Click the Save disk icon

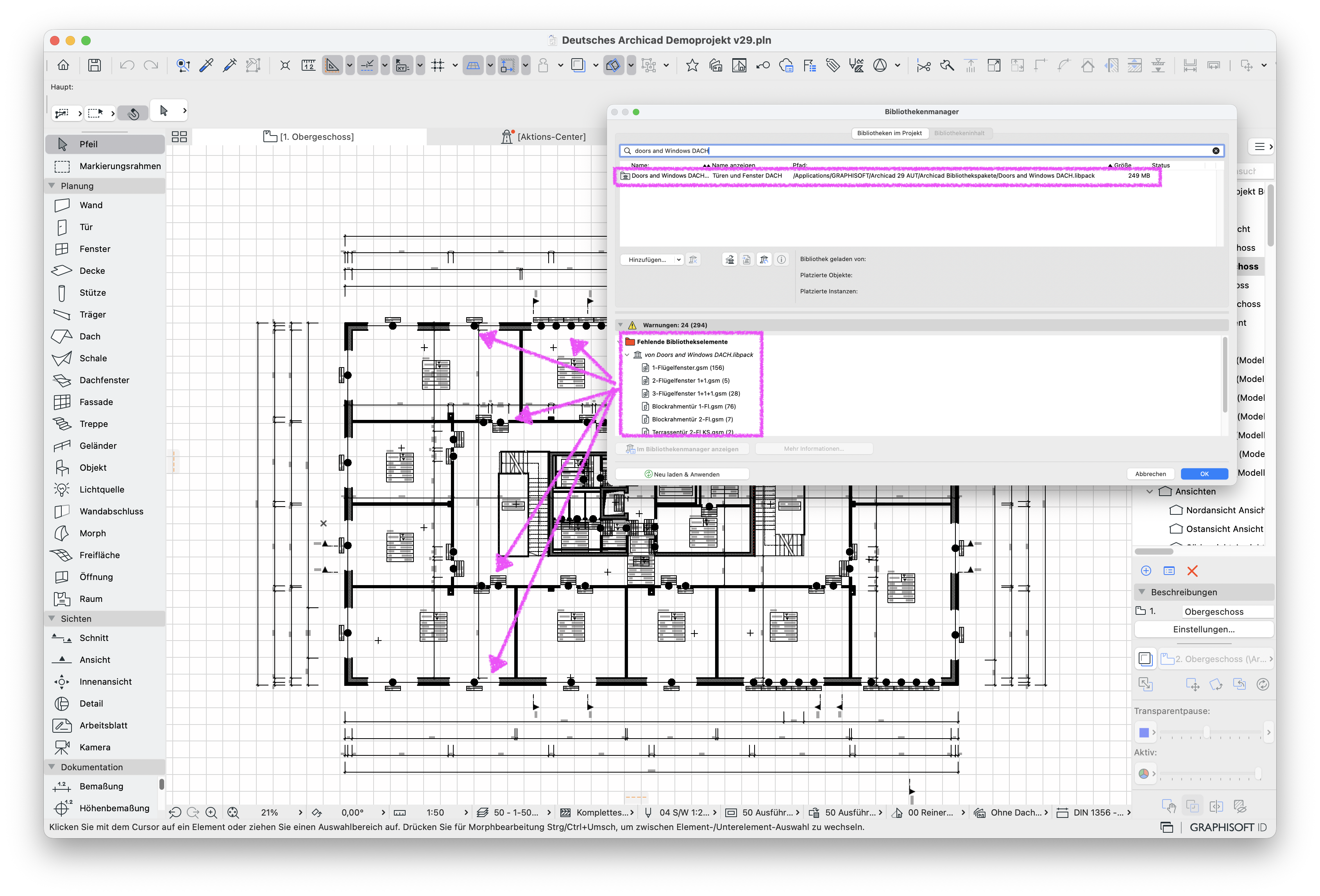pos(94,65)
